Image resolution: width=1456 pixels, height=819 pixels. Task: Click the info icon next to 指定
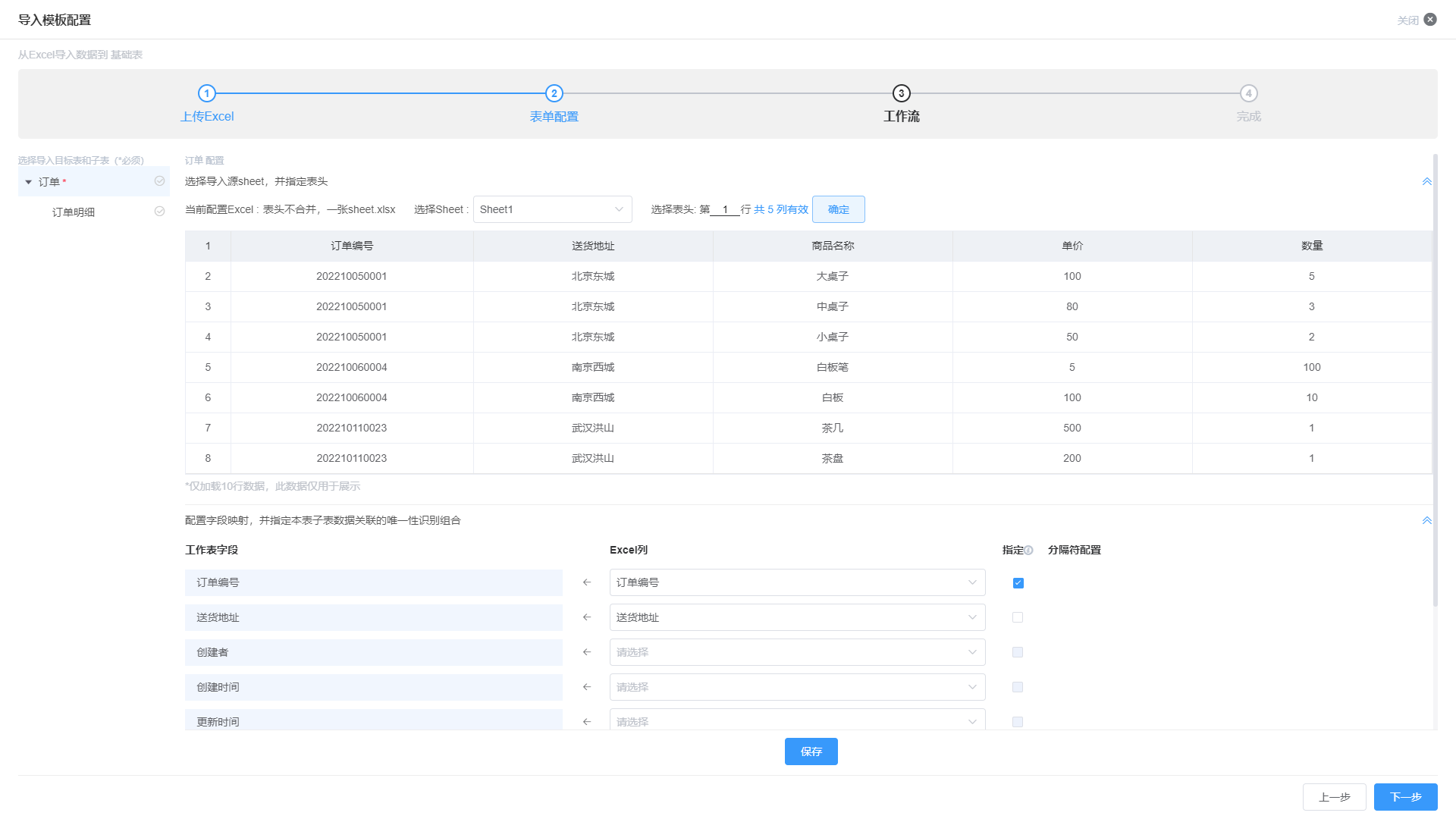click(1029, 551)
